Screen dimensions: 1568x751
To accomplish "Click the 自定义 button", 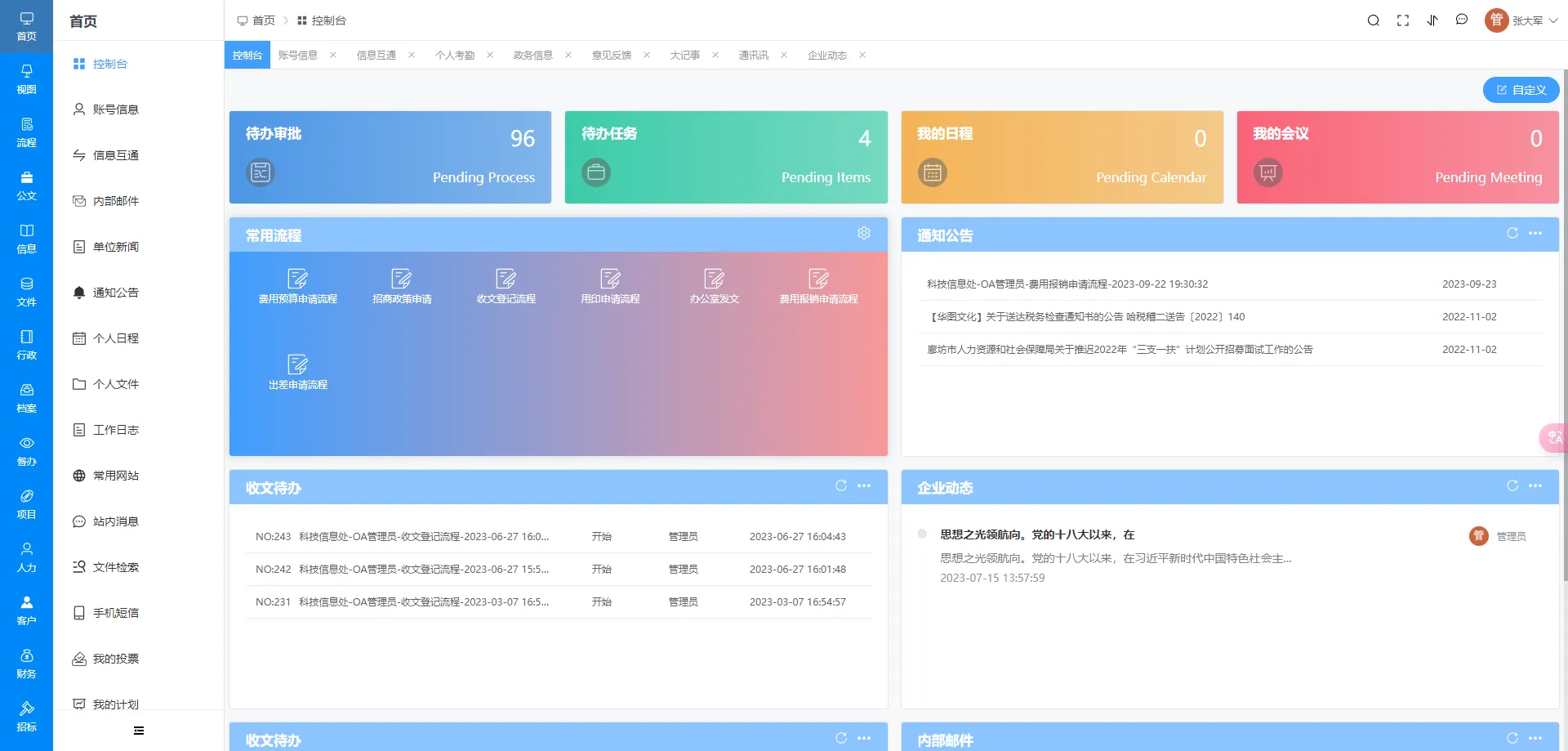I will (1521, 90).
